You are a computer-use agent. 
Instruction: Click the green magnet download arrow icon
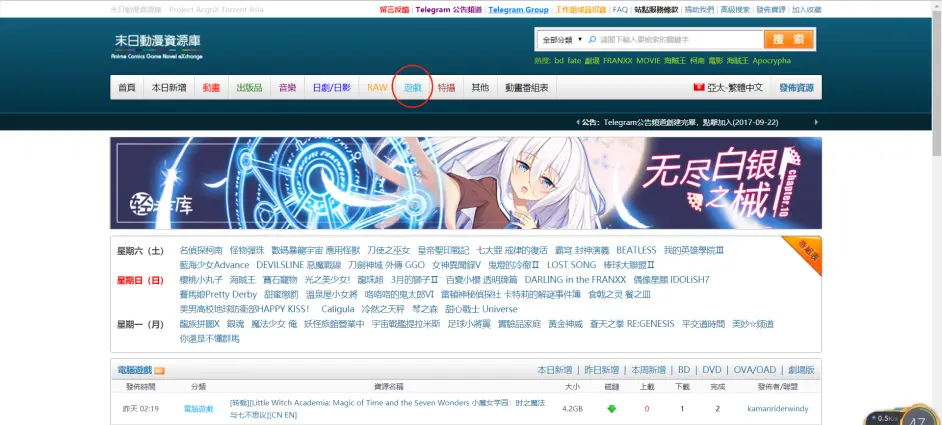[612, 409]
